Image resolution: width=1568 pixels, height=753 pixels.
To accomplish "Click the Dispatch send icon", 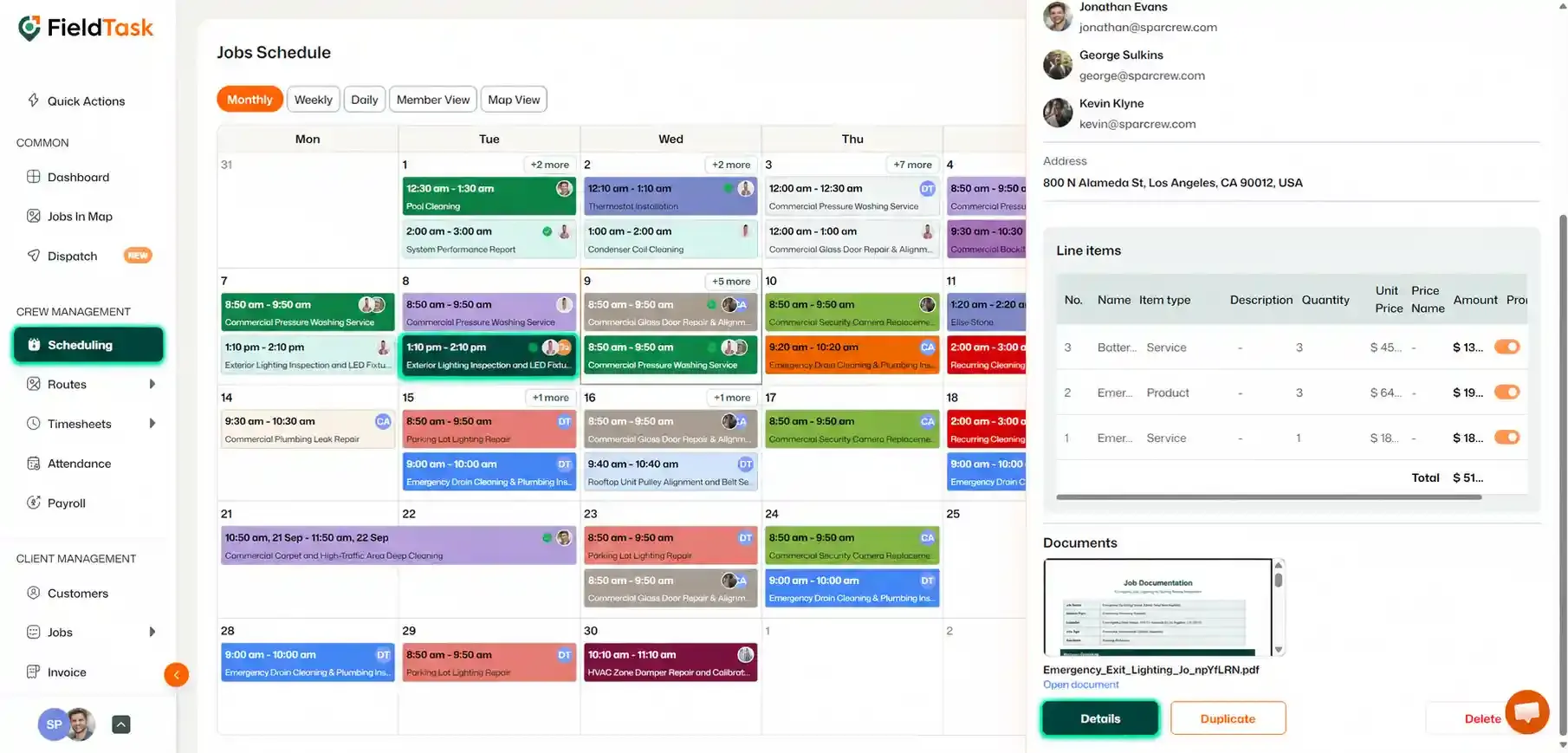I will 34,256.
